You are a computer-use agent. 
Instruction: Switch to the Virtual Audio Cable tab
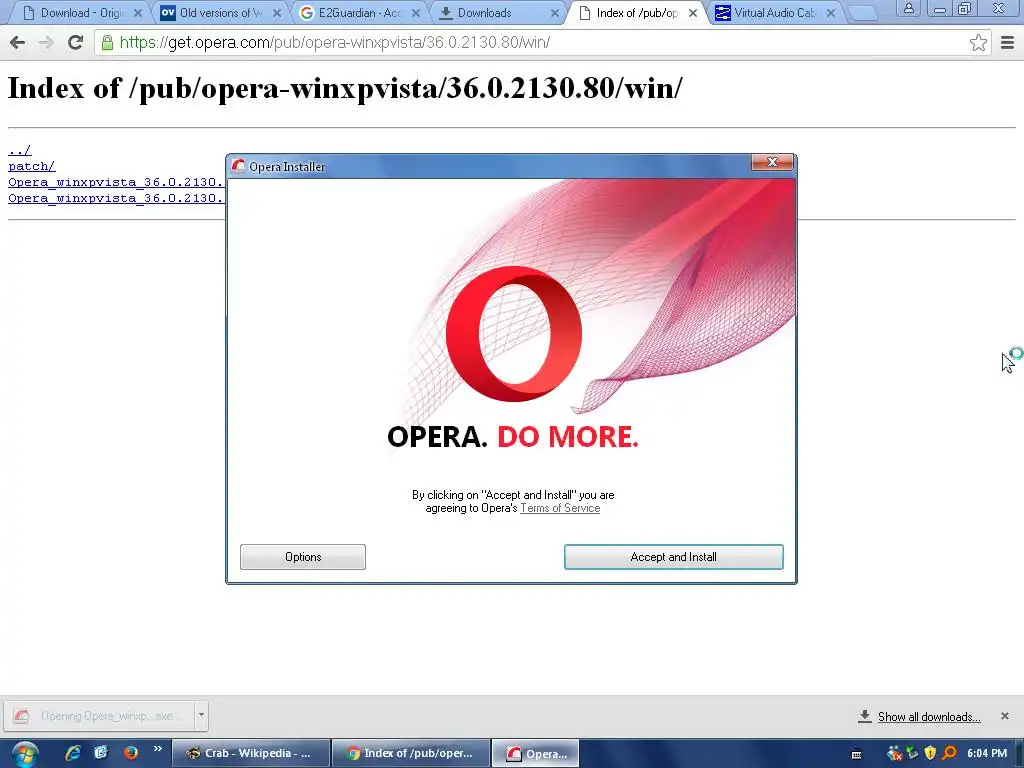(x=773, y=13)
